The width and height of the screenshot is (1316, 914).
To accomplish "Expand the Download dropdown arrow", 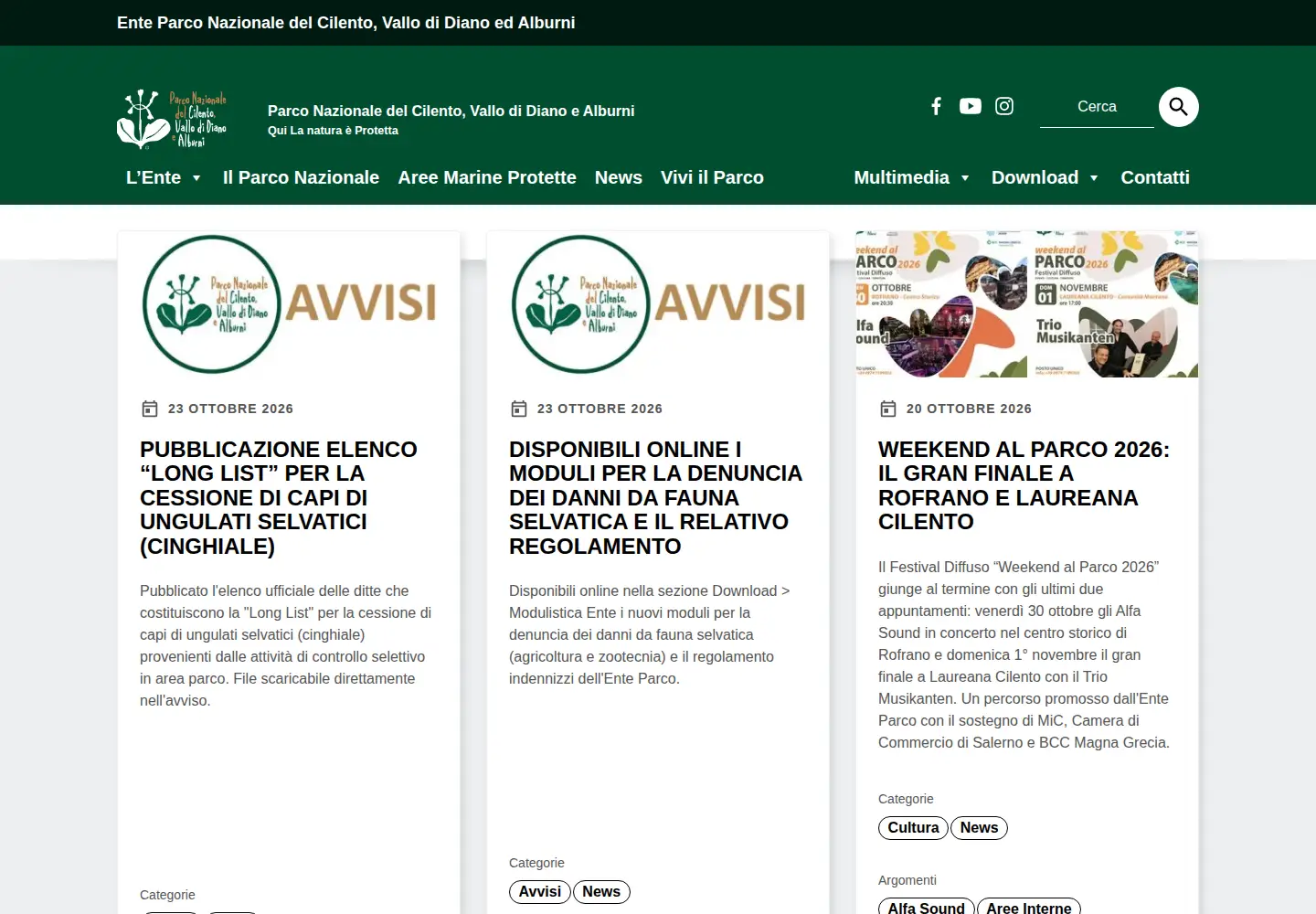I will 1094,178.
